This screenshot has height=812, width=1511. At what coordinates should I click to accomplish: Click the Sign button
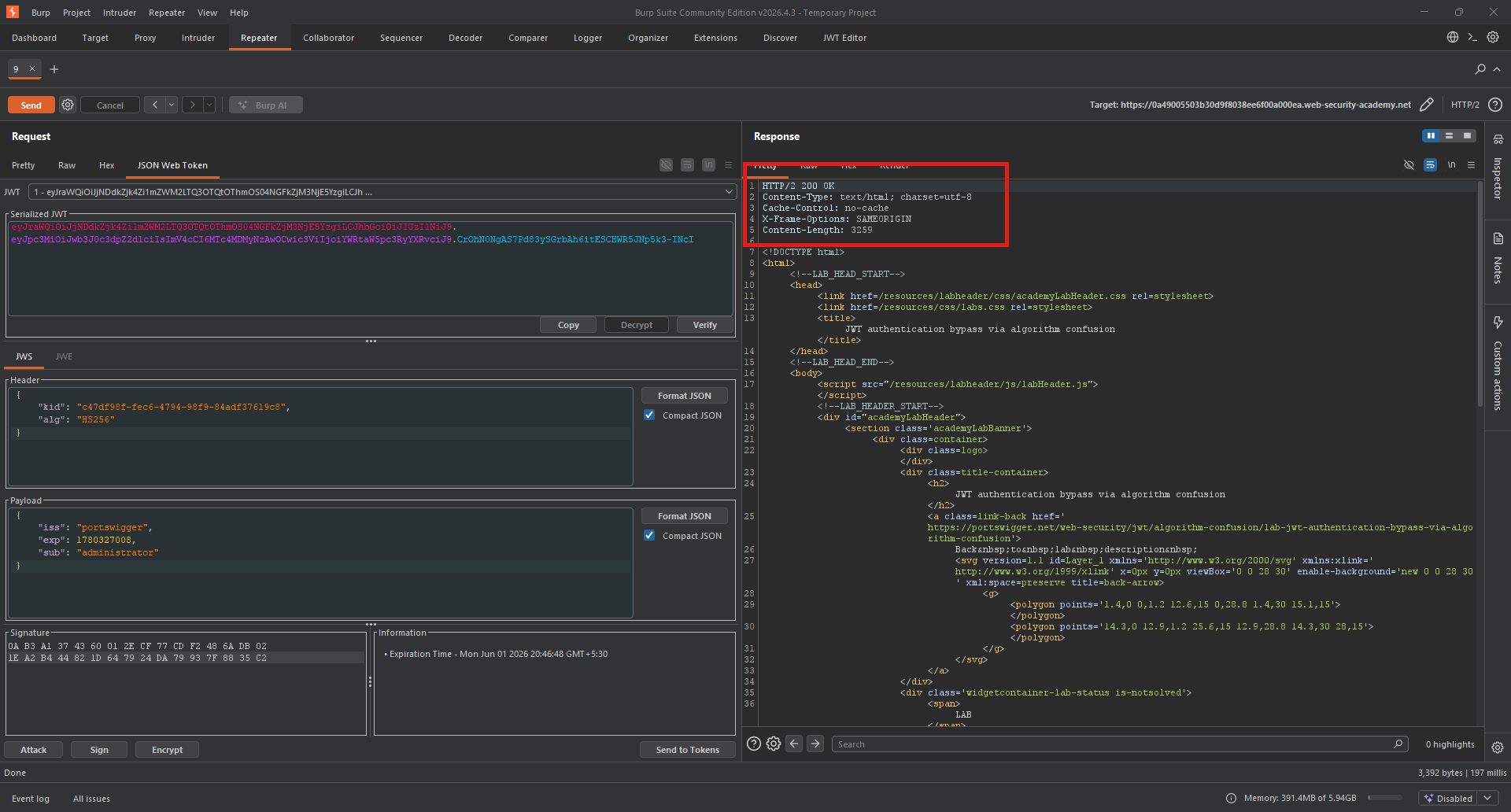pyautogui.click(x=99, y=750)
